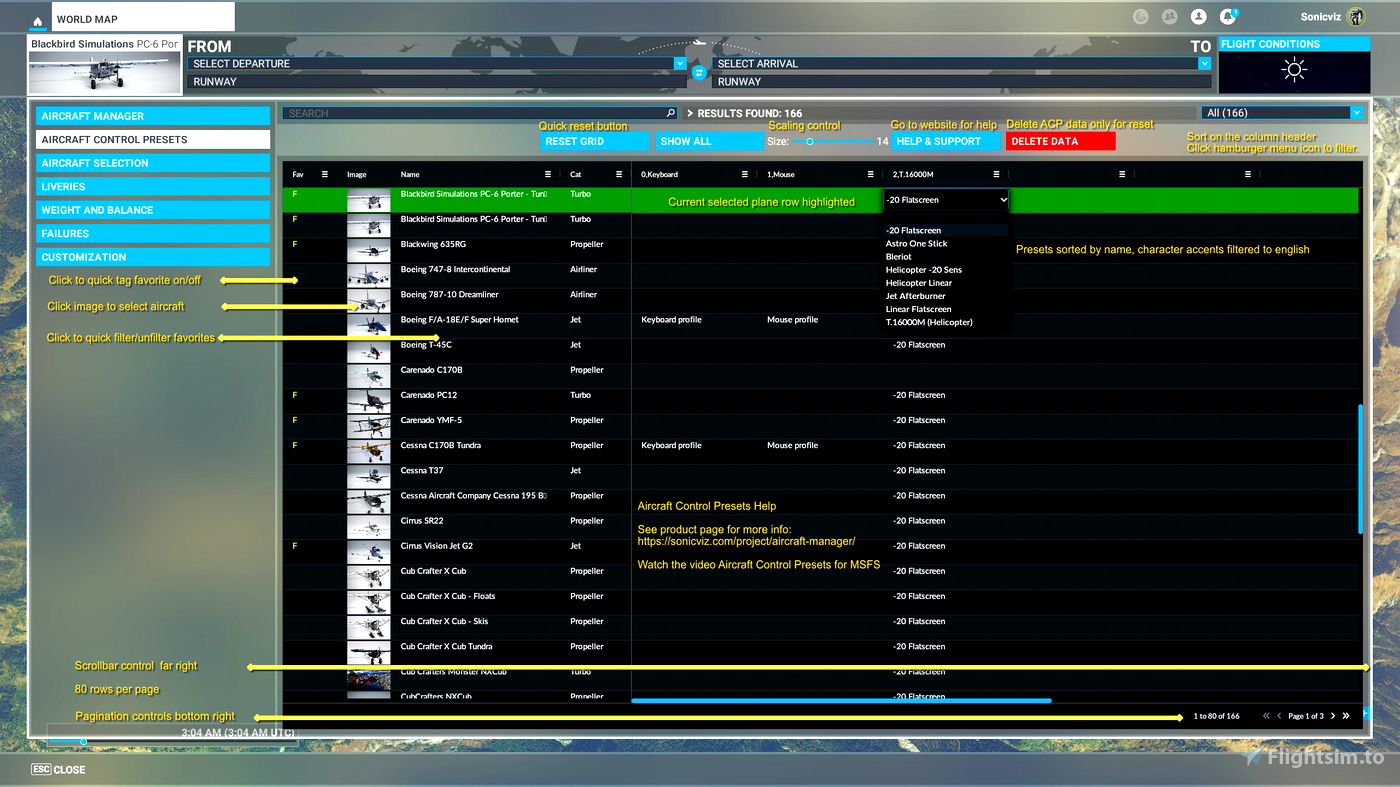Viewport: 1400px width, 787px height.
Task: Click the Sonicviz avatar picture
Action: coord(1356,17)
